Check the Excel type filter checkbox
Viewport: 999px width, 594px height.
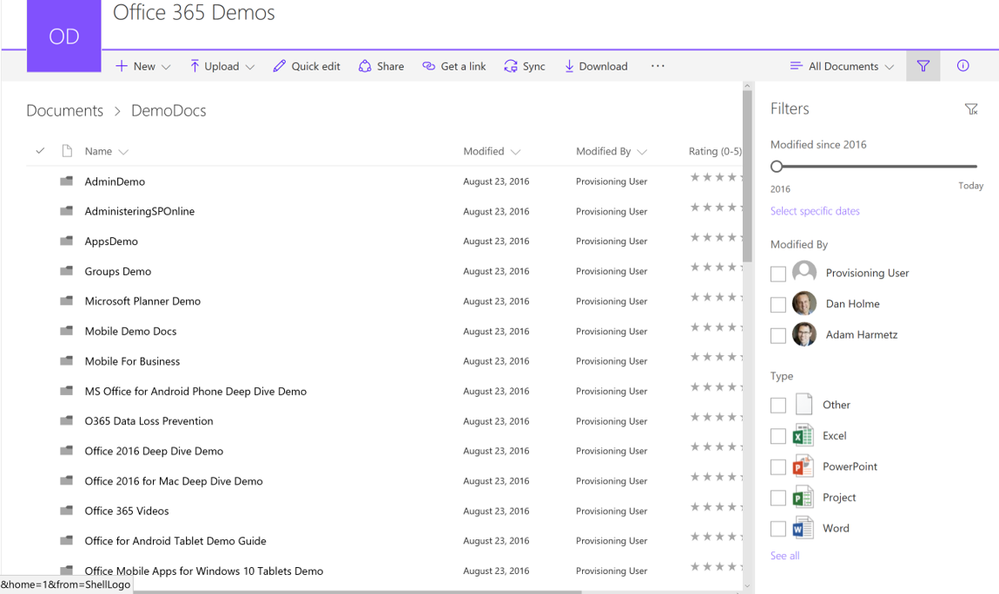click(x=778, y=436)
